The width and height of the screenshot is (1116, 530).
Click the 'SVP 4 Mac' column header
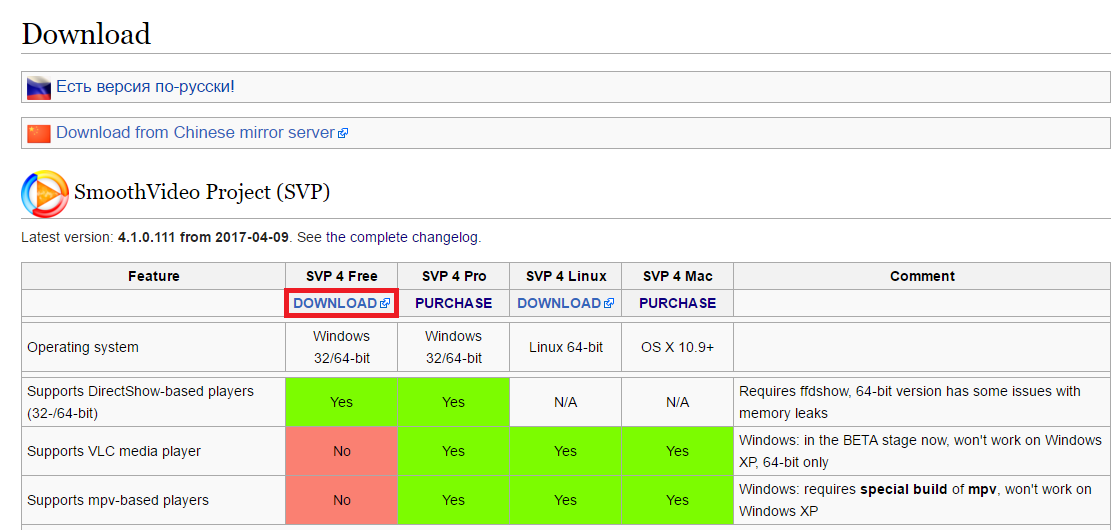(678, 276)
